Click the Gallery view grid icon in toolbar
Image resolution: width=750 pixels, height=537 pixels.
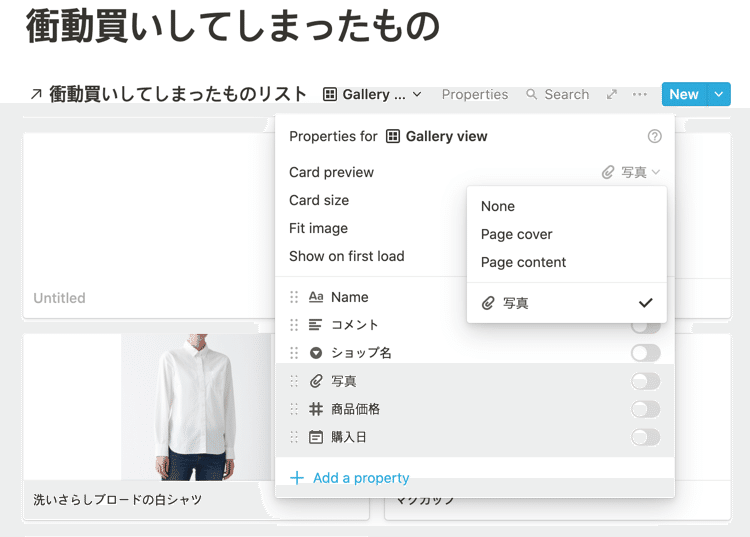330,94
